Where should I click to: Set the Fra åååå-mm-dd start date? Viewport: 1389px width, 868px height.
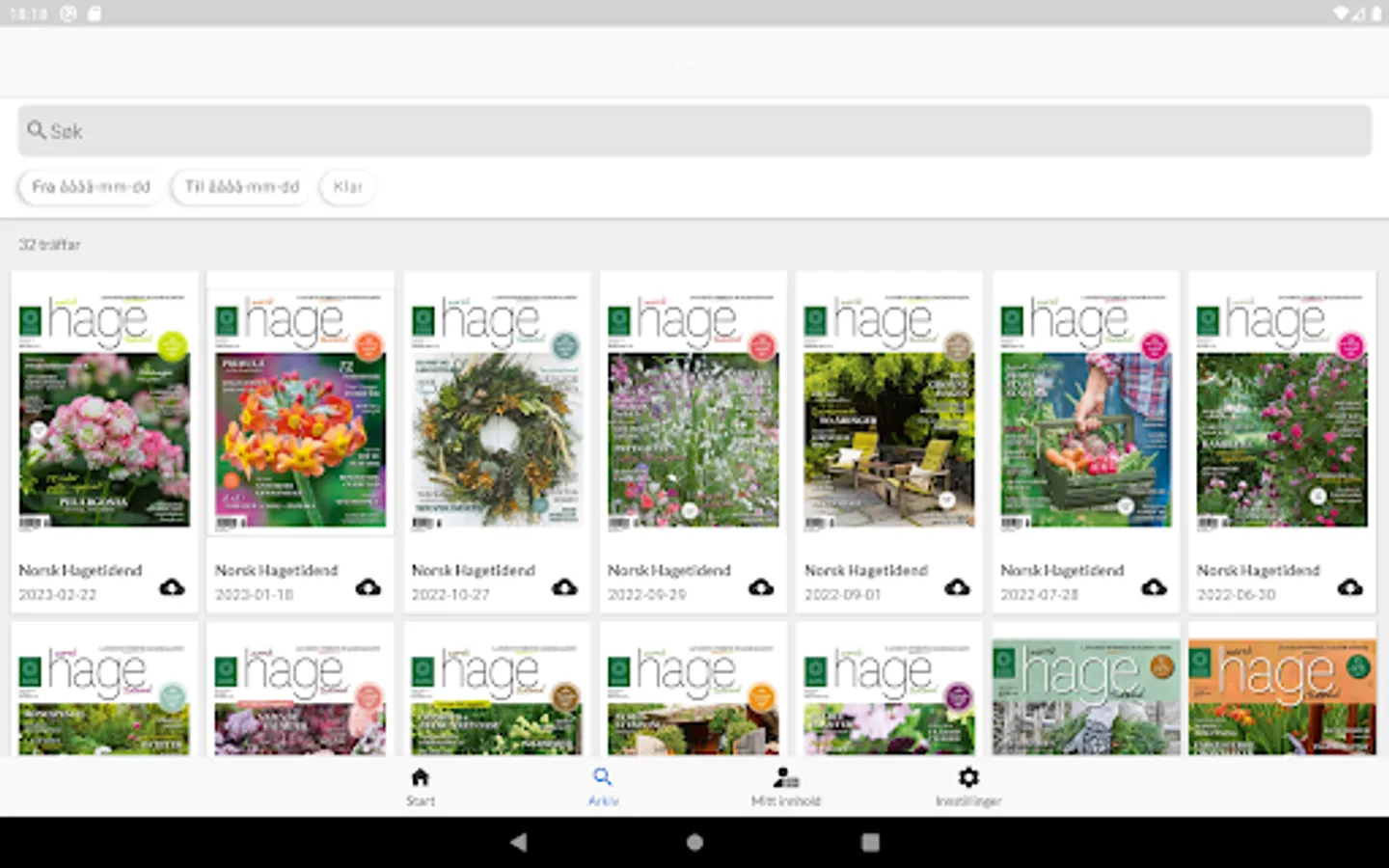(x=91, y=186)
